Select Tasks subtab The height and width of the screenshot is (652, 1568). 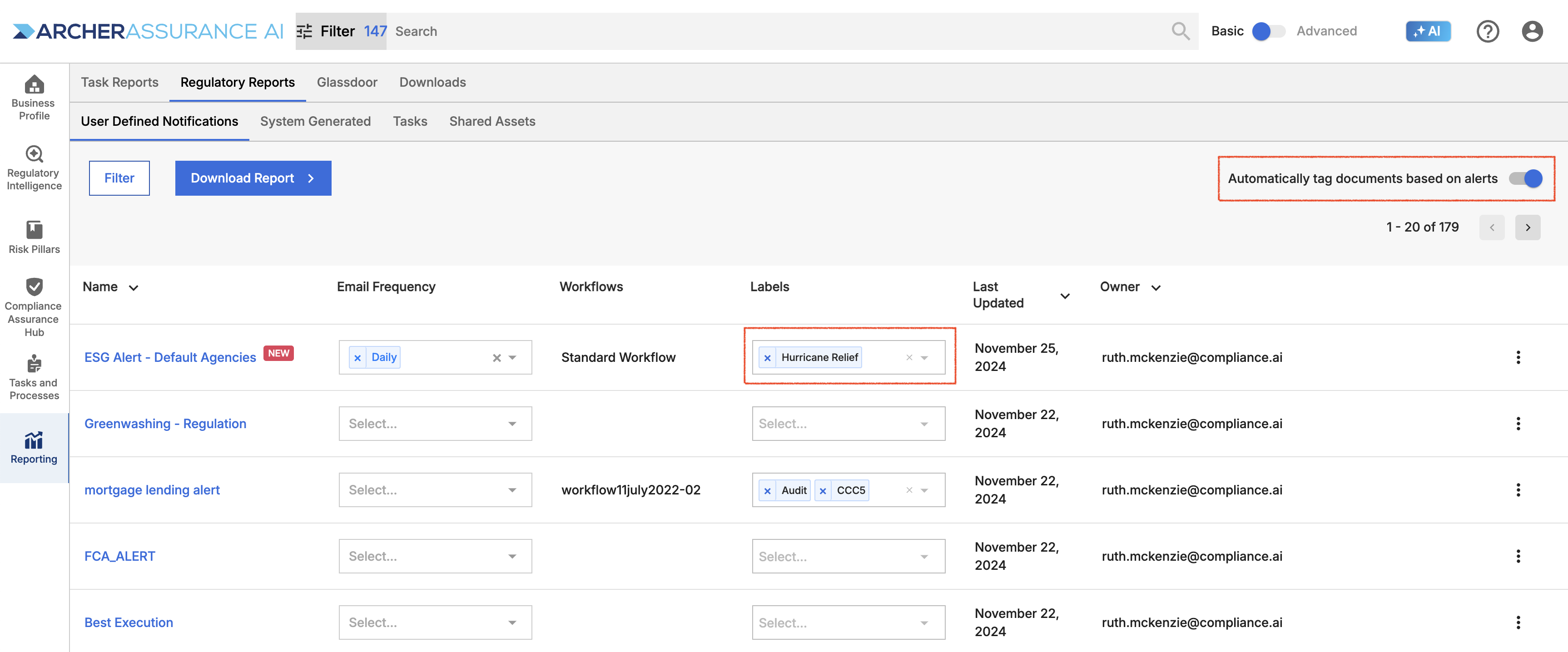click(410, 122)
